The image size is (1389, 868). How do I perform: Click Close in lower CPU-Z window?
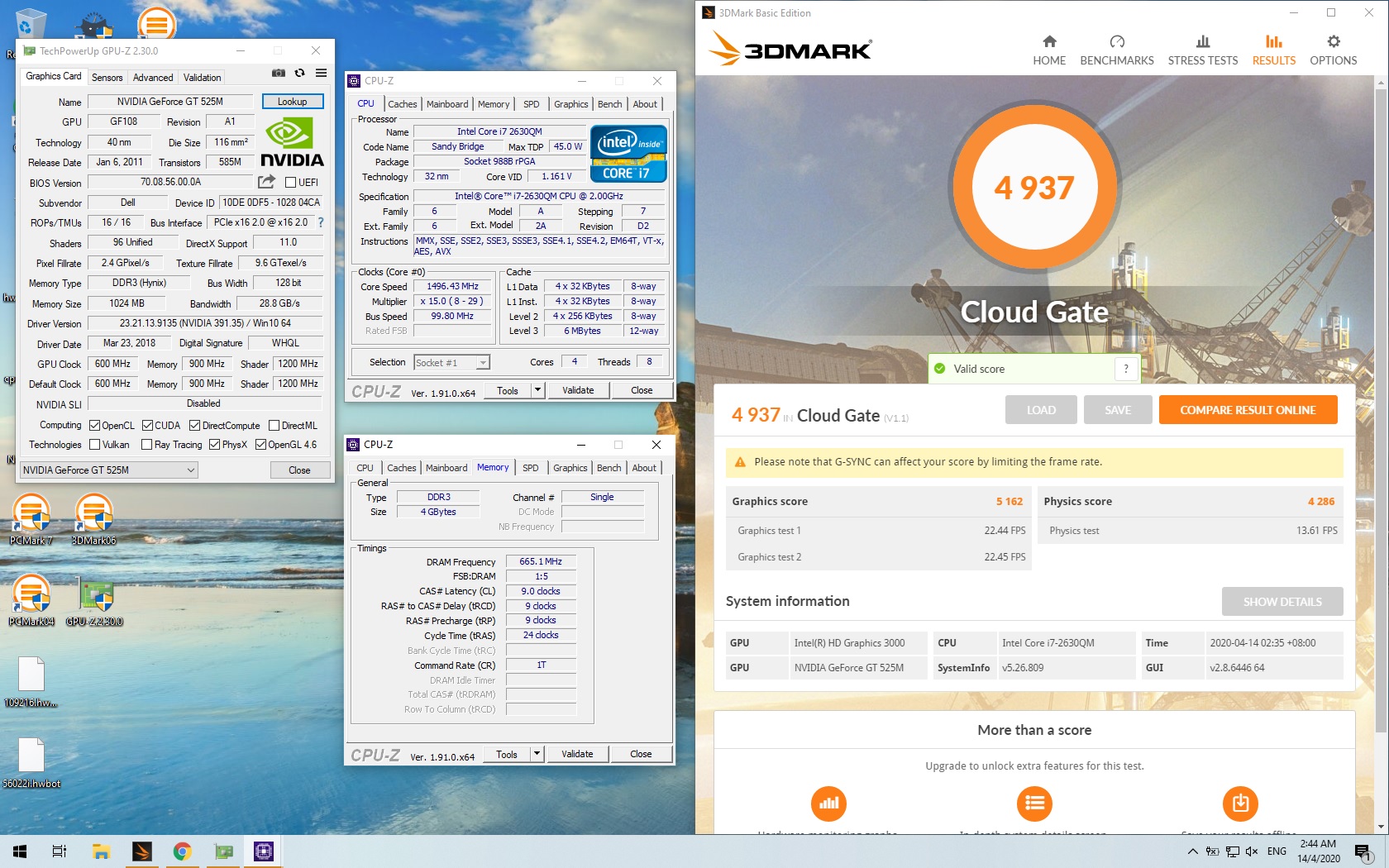pos(641,754)
